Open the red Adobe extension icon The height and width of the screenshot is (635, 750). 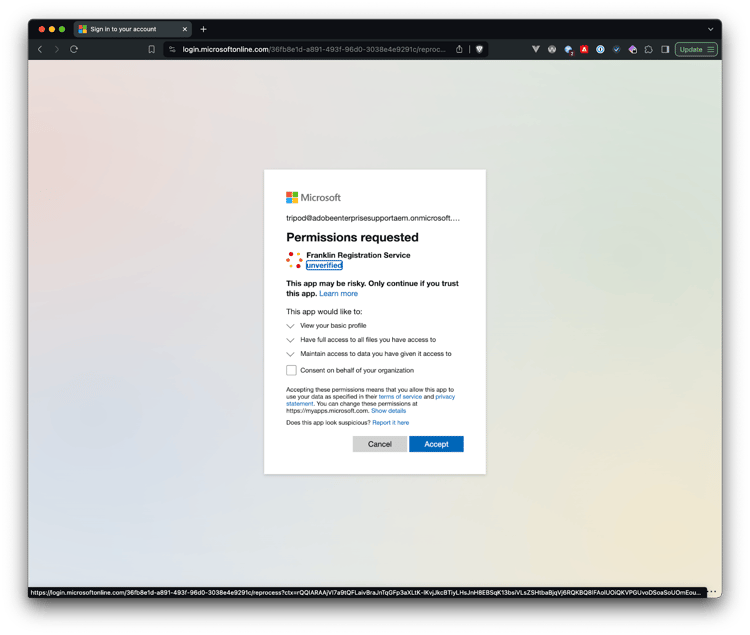click(584, 49)
